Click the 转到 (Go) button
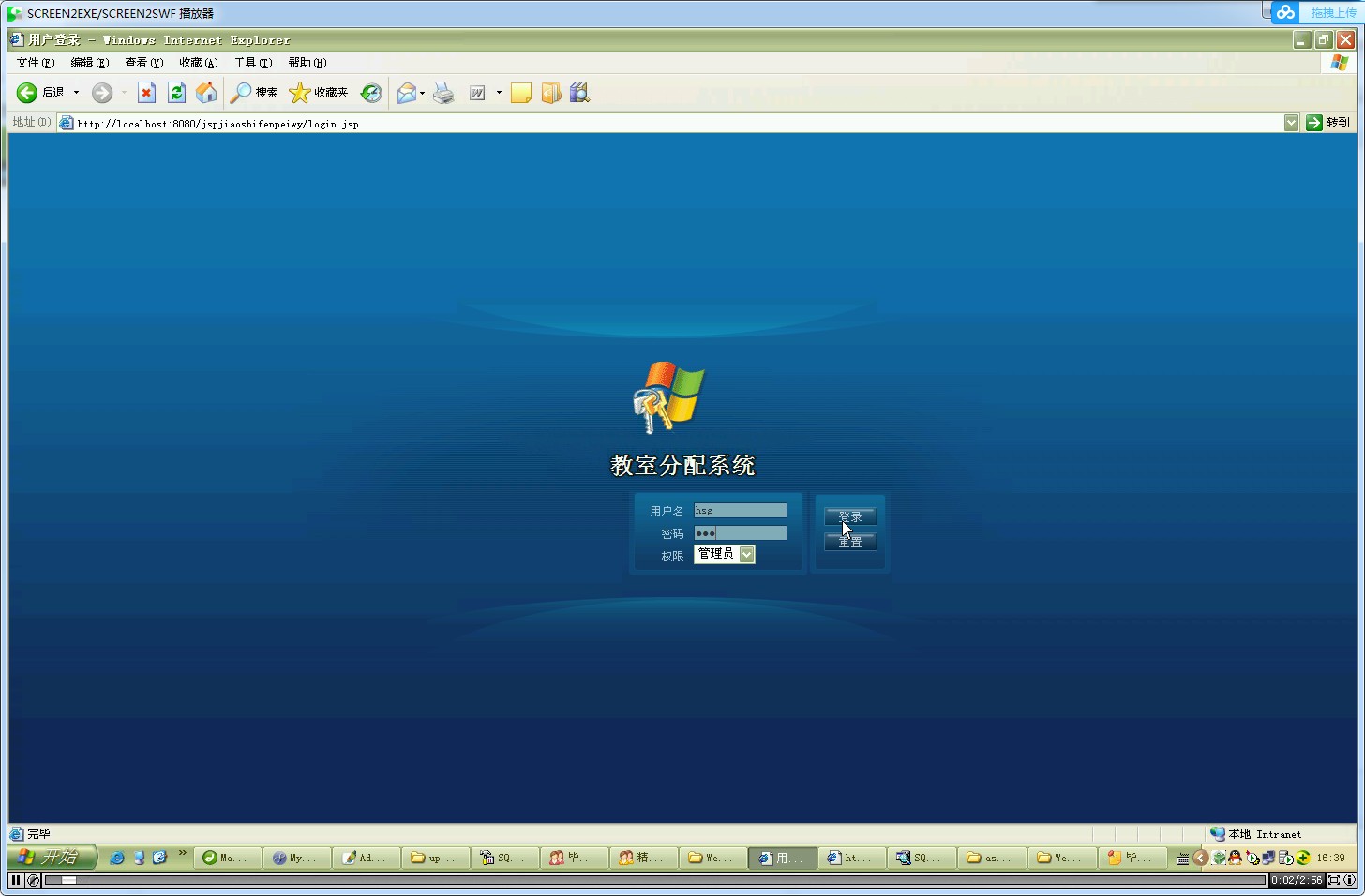 pos(1328,123)
